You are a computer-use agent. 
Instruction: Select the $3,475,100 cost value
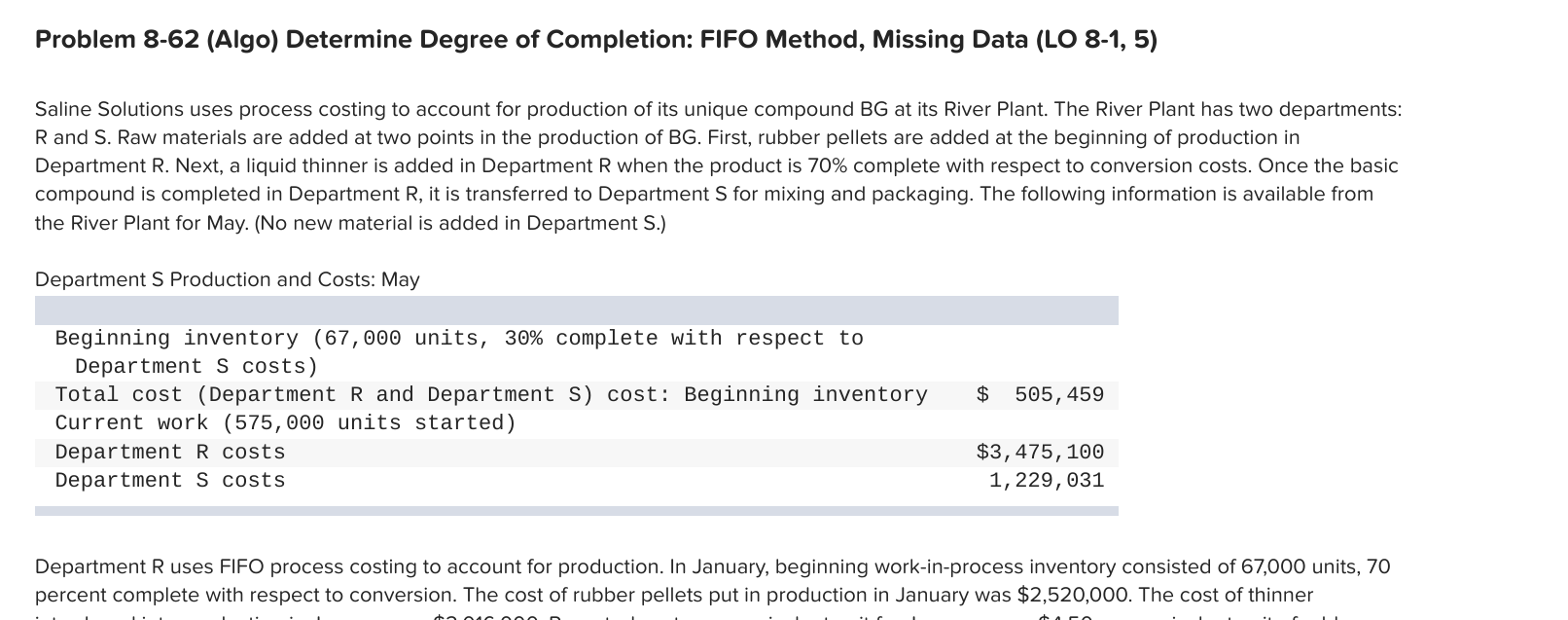tap(1040, 453)
